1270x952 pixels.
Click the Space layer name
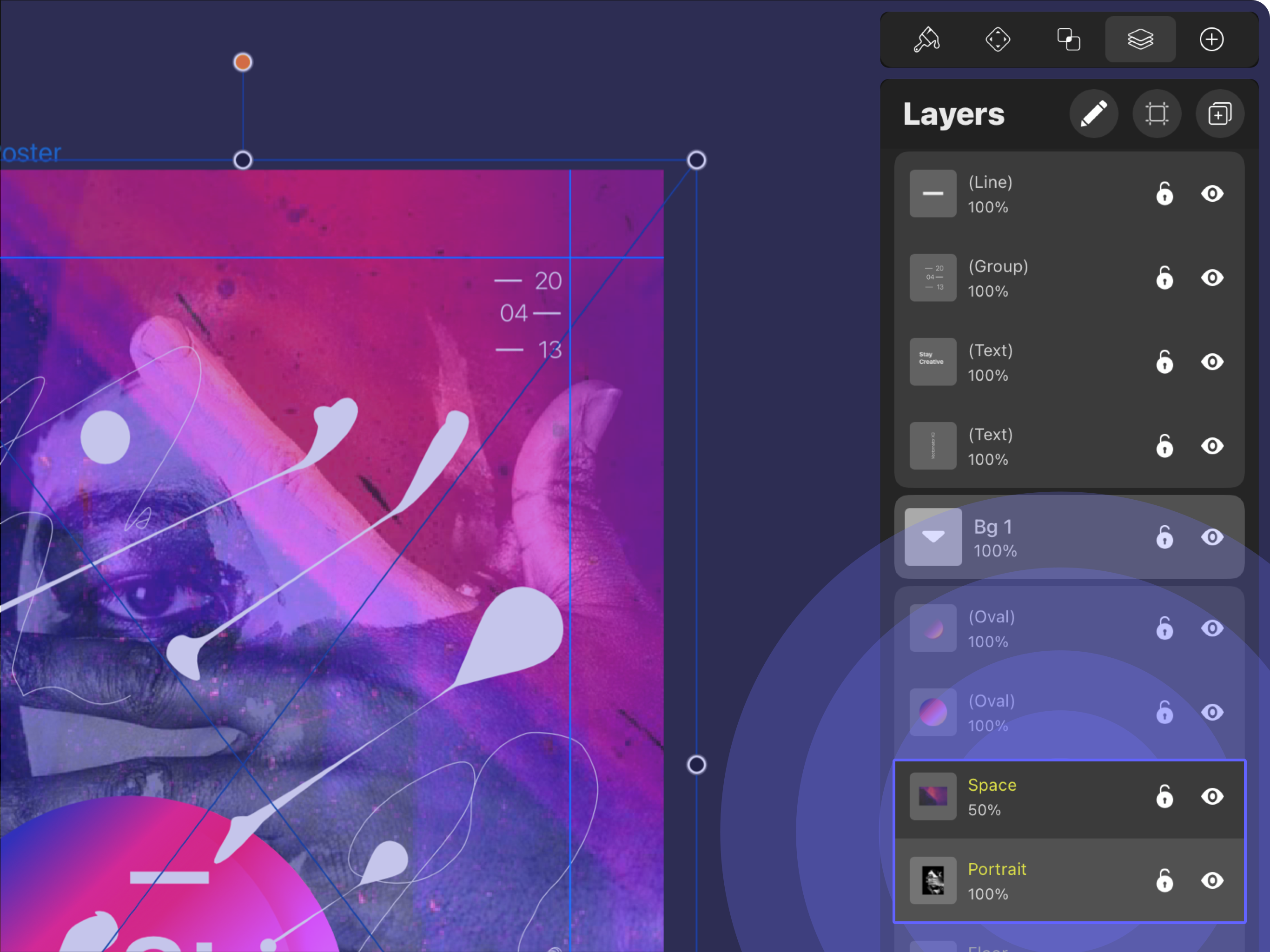click(x=992, y=785)
